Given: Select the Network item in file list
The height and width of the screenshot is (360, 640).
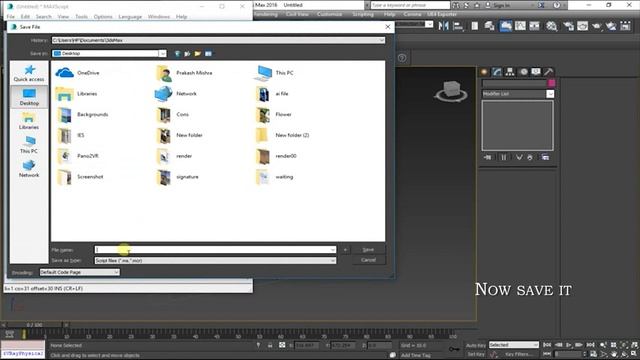Looking at the screenshot, I should click(176, 93).
